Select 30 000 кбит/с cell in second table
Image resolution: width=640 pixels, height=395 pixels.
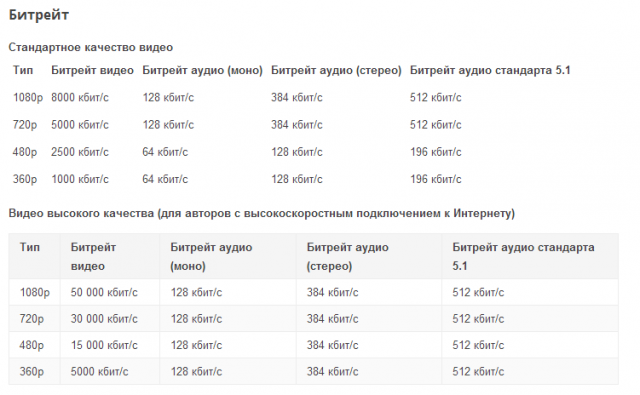(104, 319)
